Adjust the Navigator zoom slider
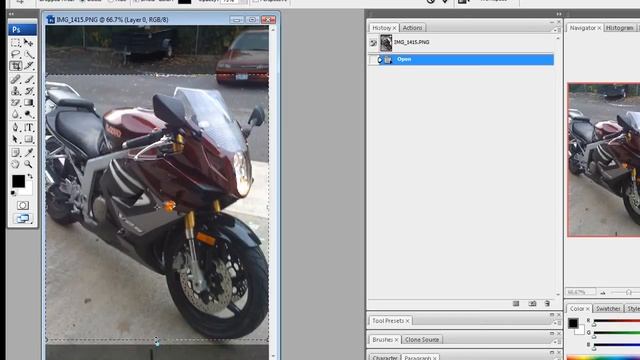This screenshot has height=360, width=640. [629, 292]
